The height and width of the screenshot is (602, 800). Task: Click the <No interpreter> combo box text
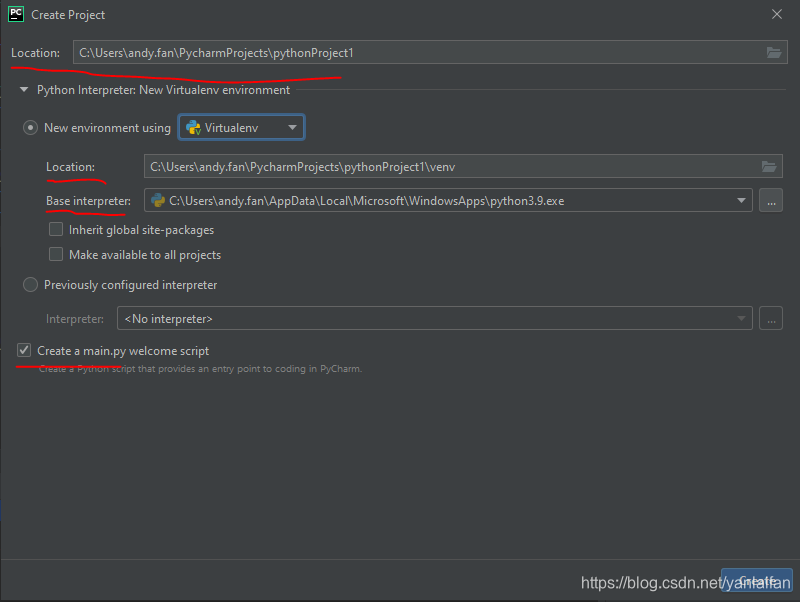[x=168, y=319]
